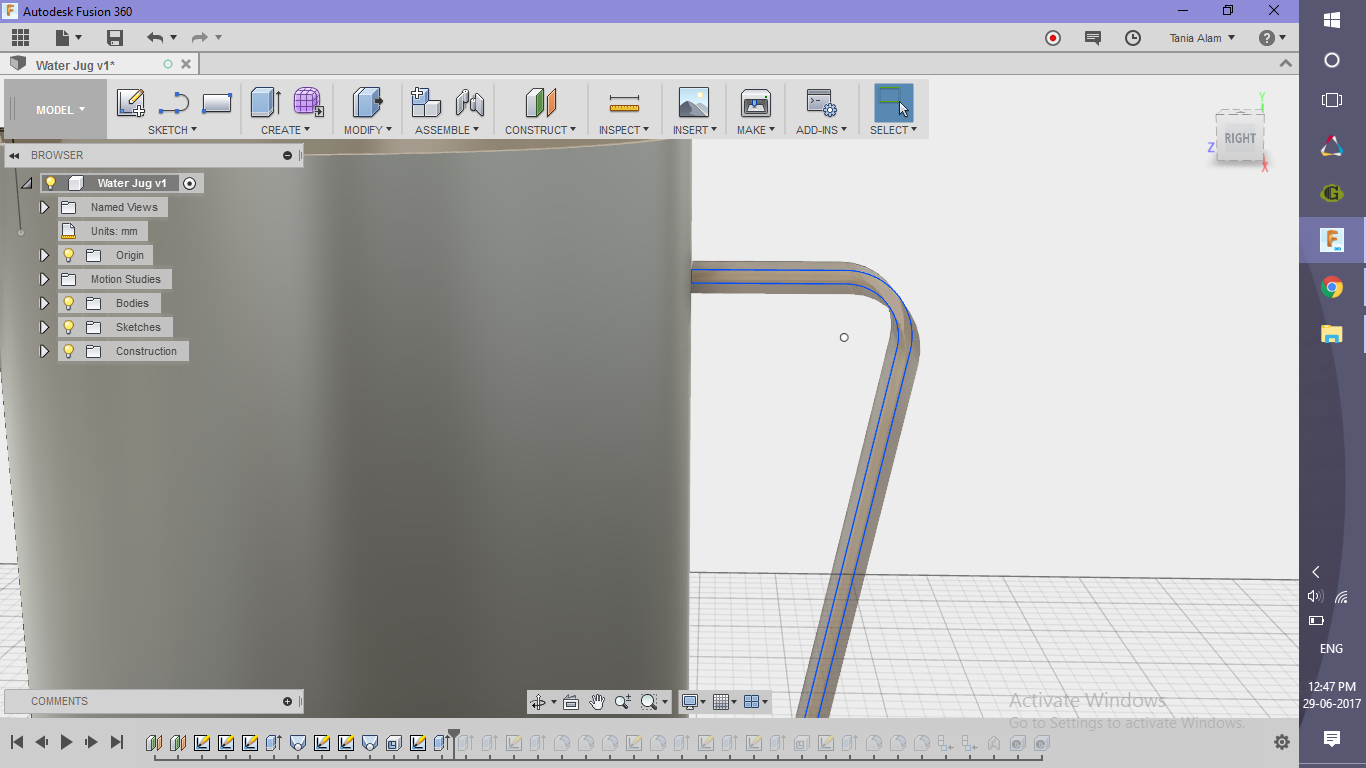
Task: Activate the Select tool
Action: click(893, 103)
